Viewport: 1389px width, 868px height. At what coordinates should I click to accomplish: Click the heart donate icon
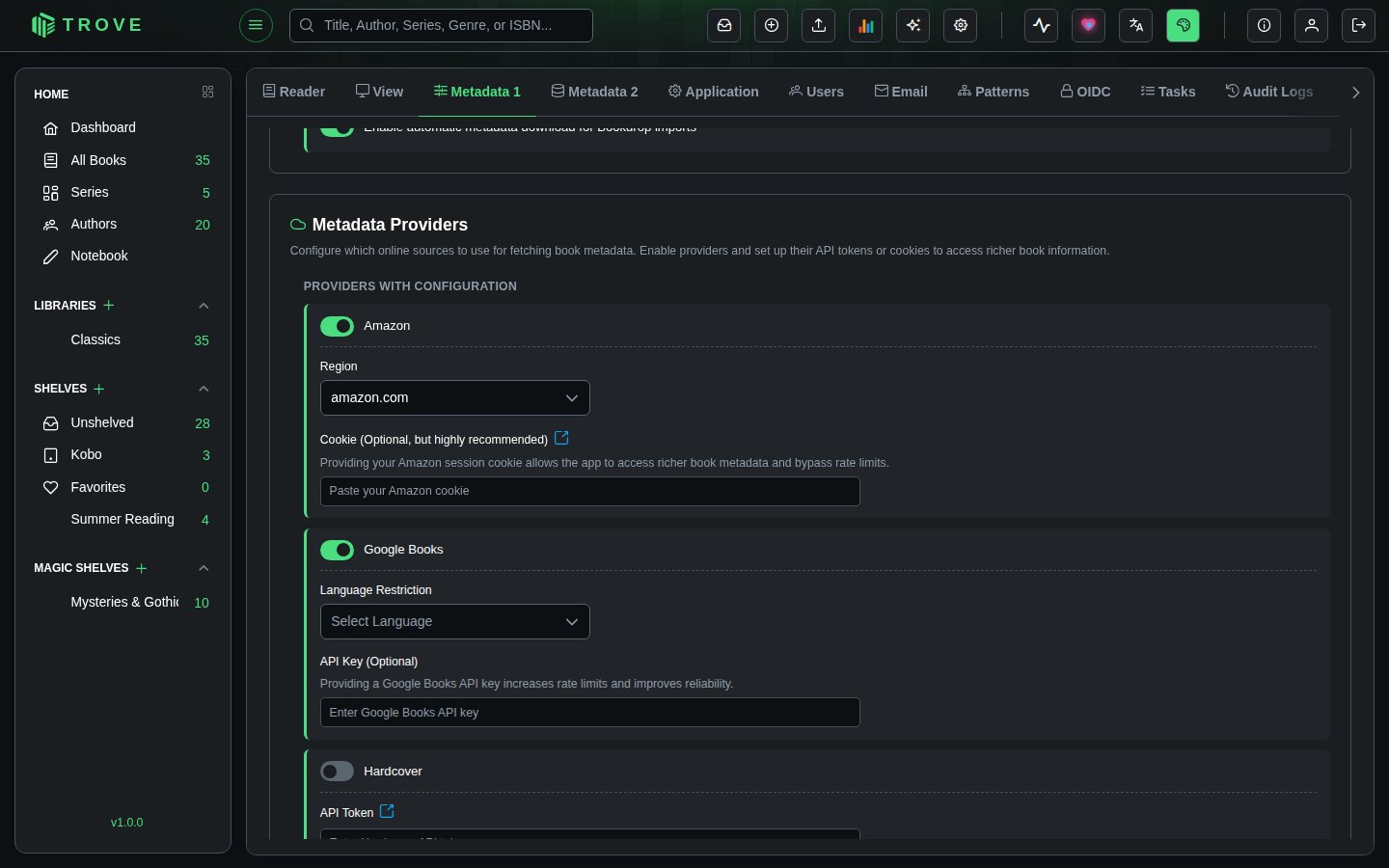[x=1089, y=25]
